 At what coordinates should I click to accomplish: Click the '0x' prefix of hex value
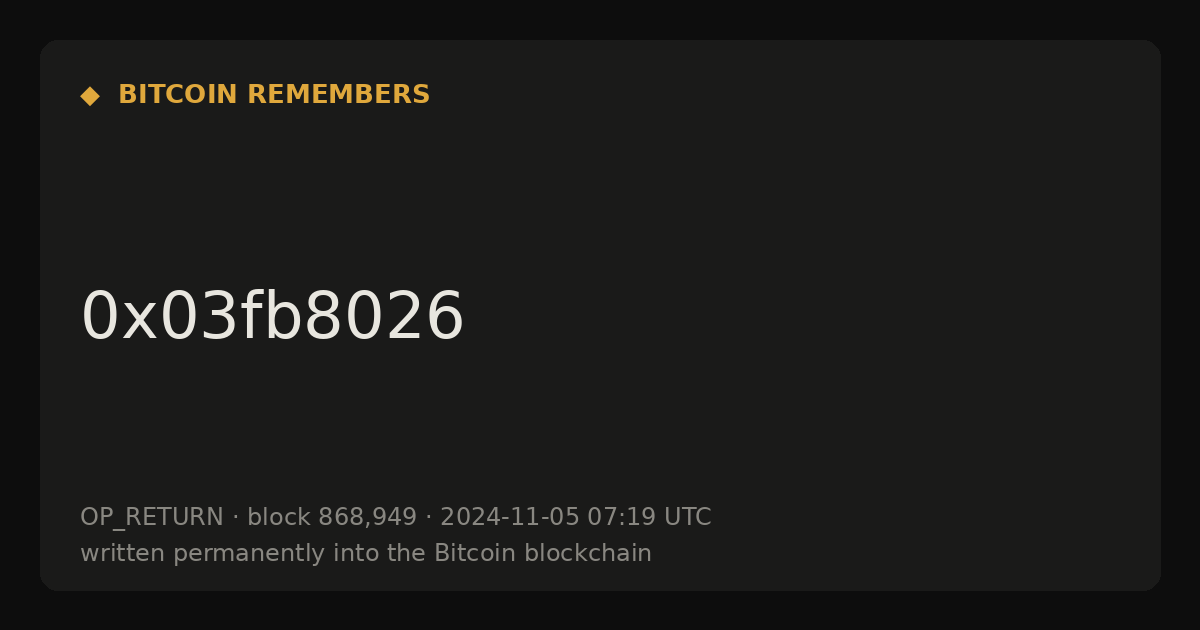point(119,317)
